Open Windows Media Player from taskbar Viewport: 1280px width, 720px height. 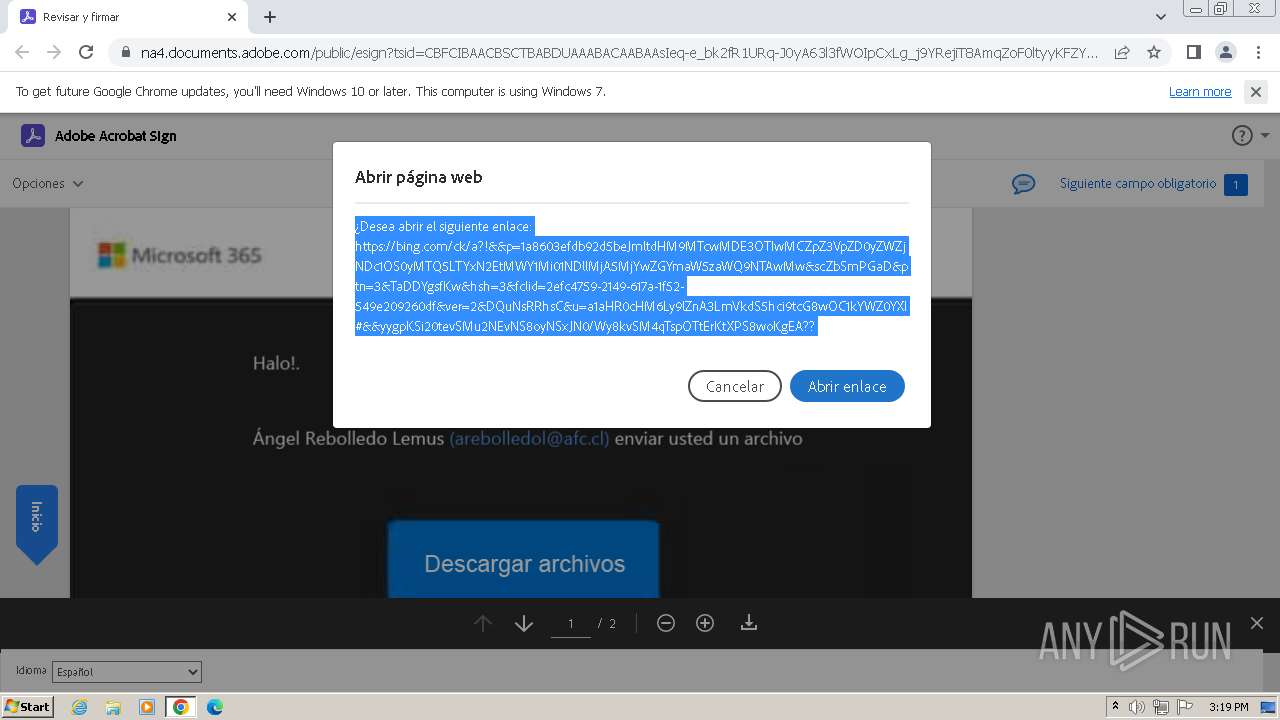click(x=147, y=707)
